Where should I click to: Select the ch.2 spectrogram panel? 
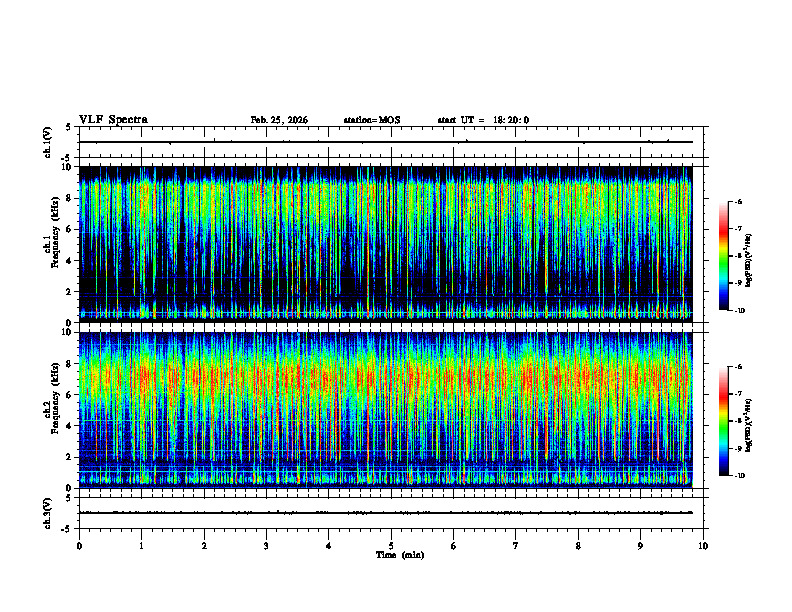386,410
